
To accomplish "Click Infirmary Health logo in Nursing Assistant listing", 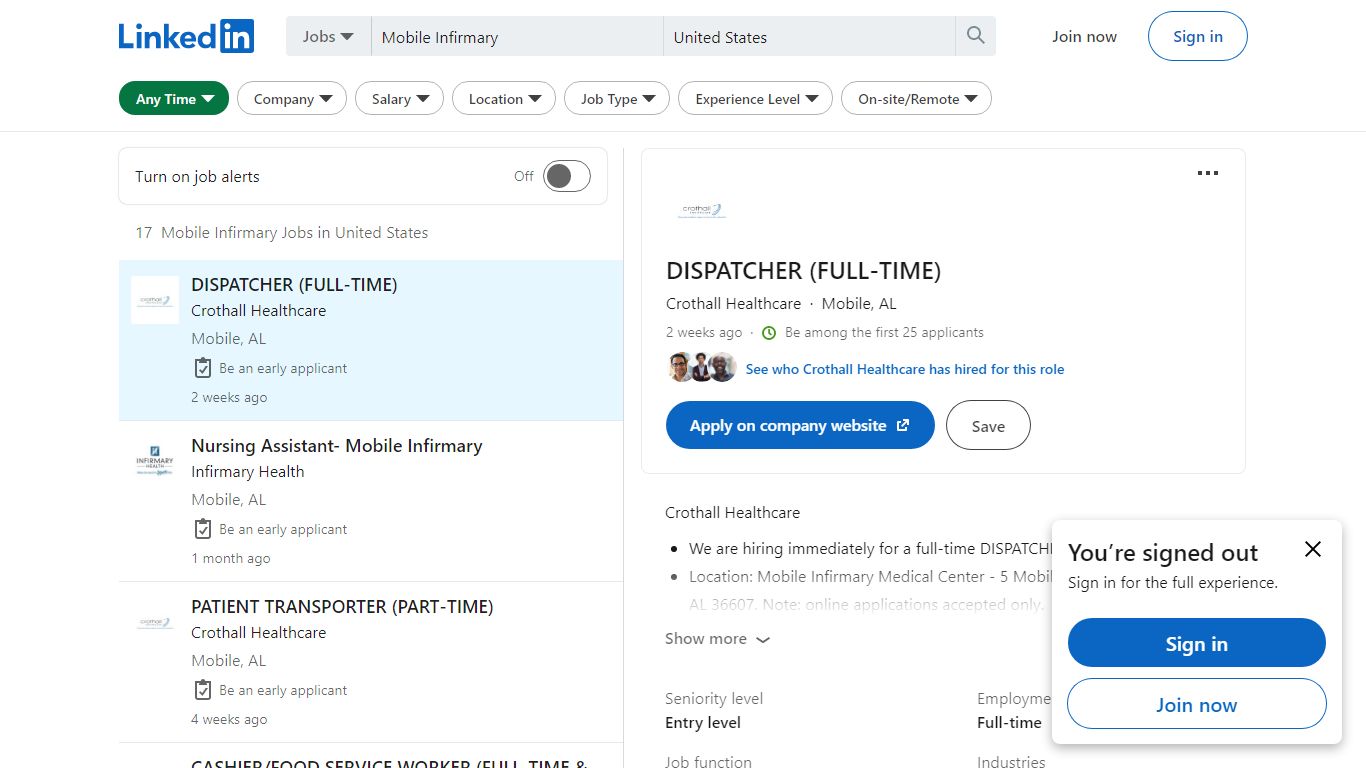I will (155, 461).
